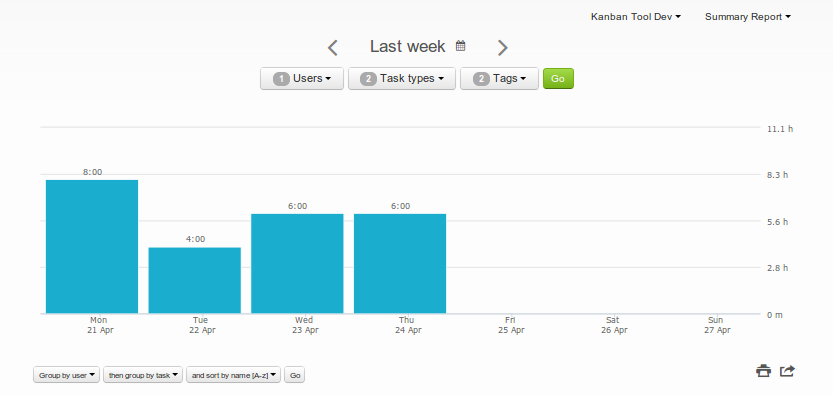
Task: Open the Summary Report menu
Action: click(x=748, y=17)
